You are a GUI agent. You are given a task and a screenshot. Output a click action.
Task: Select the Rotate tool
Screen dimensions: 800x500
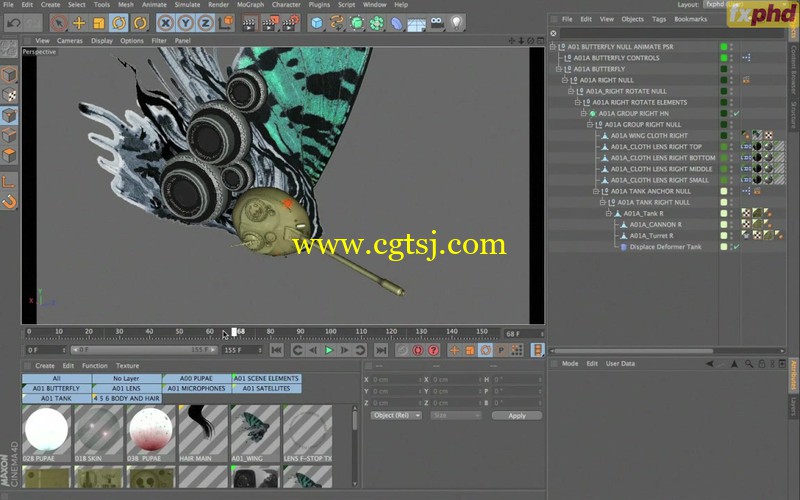pyautogui.click(x=119, y=23)
